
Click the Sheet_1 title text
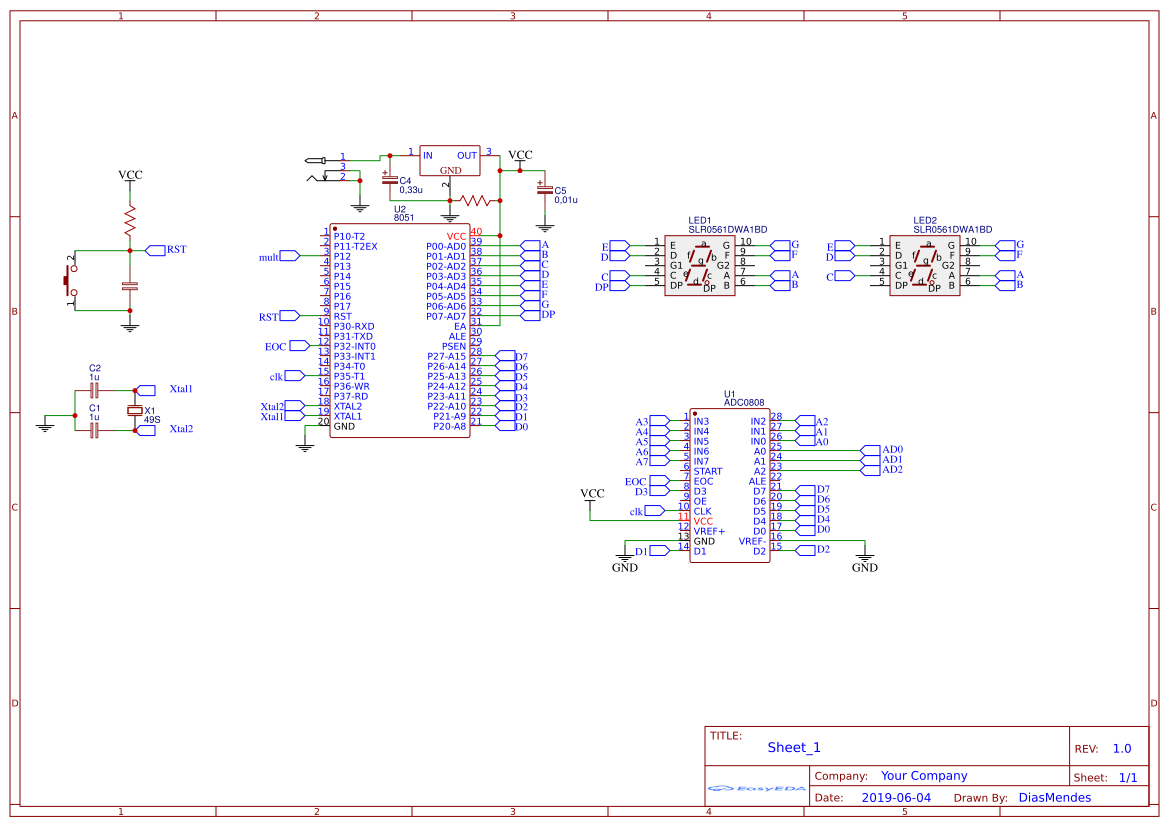(792, 746)
